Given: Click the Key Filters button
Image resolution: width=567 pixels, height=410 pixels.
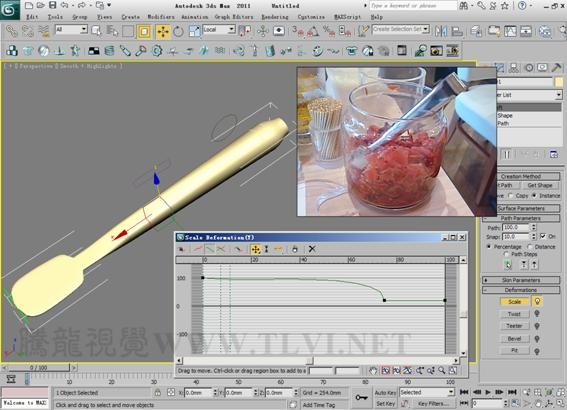Looking at the screenshot, I should 433,404.
